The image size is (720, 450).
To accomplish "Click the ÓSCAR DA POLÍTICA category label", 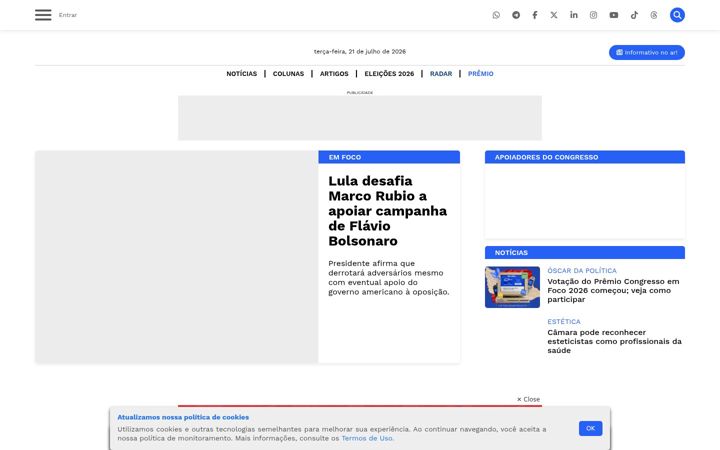I will (x=582, y=270).
